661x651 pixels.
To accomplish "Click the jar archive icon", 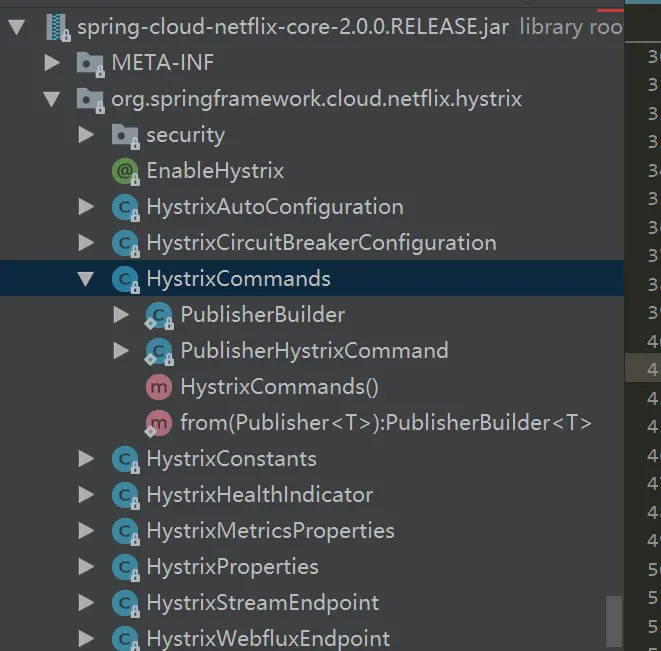I will (58, 28).
